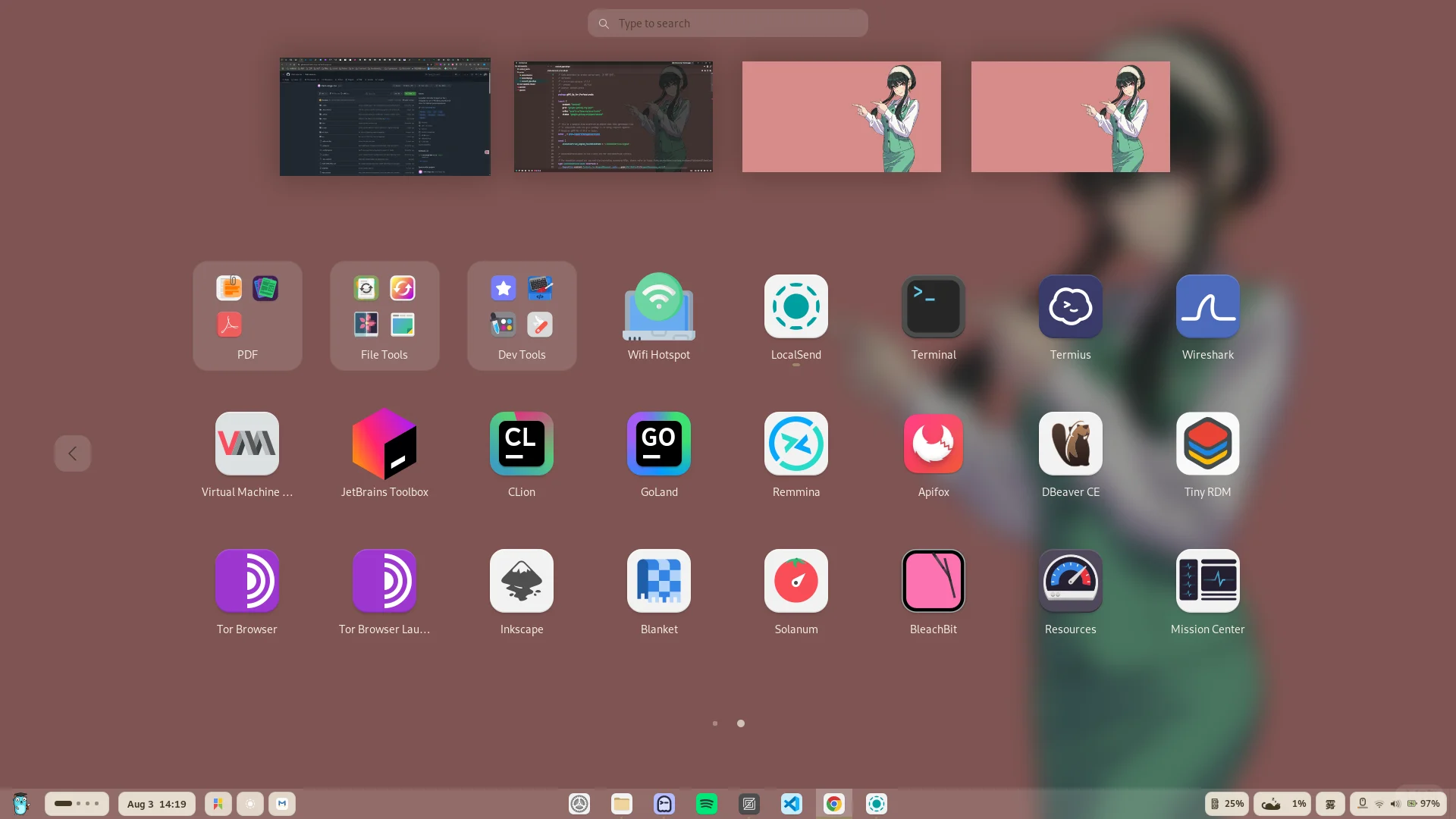The height and width of the screenshot is (819, 1456).
Task: Click the Type to search field
Action: click(726, 23)
